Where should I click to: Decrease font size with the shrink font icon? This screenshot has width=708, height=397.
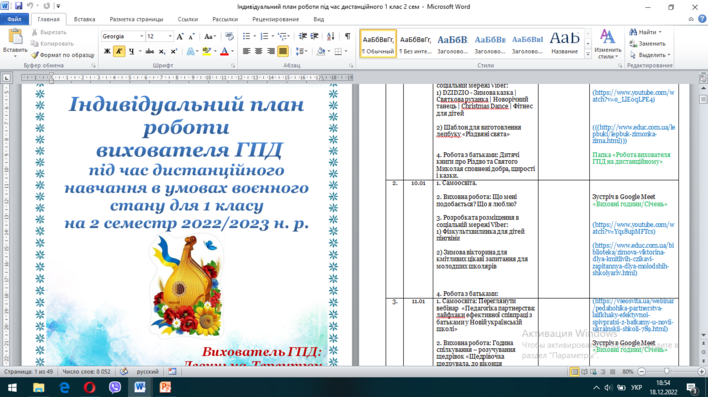[x=191, y=36]
